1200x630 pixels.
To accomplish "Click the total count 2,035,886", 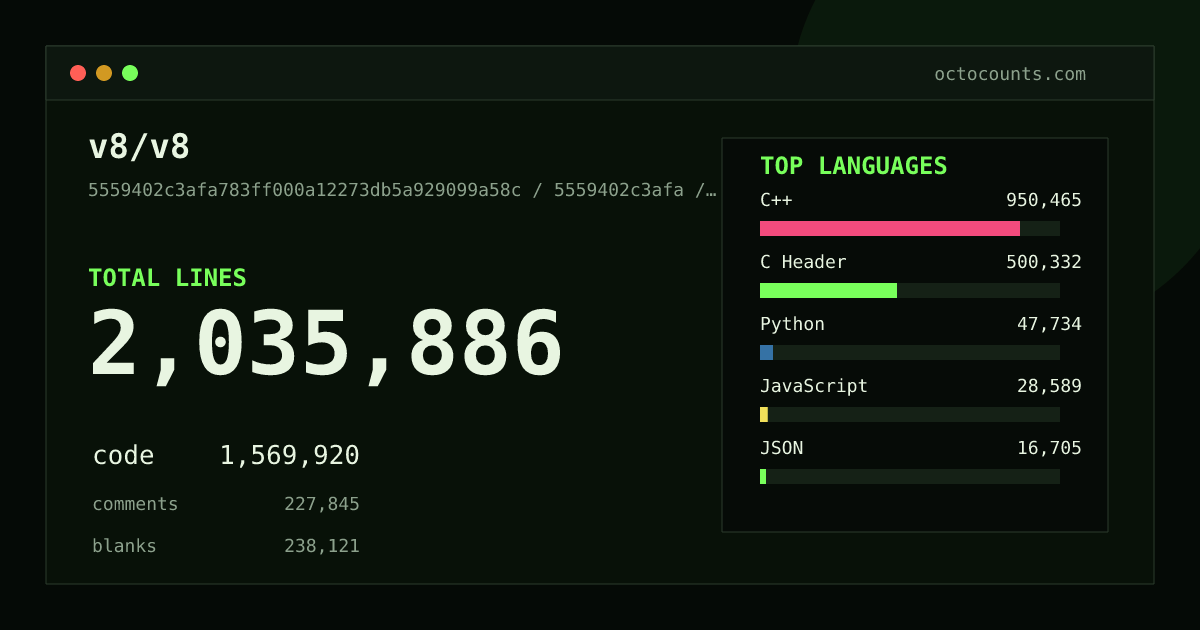I will click(x=326, y=345).
